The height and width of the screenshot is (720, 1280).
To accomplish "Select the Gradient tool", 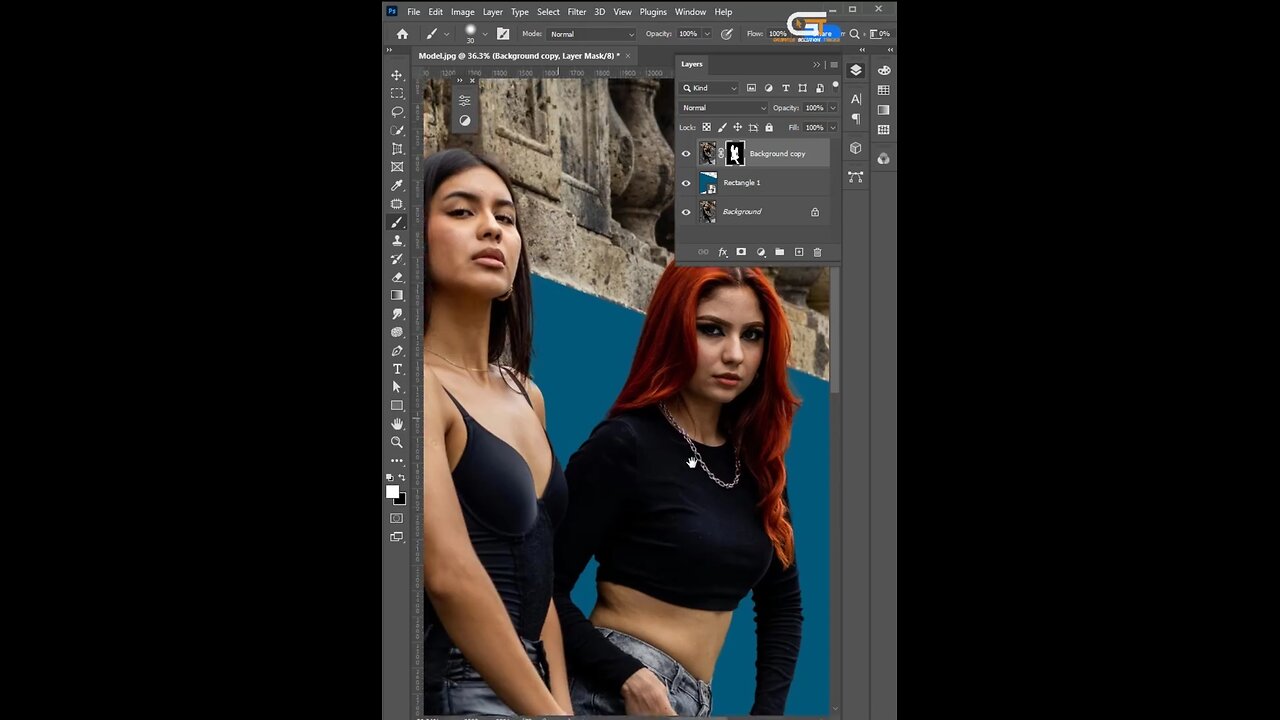I will click(x=397, y=295).
